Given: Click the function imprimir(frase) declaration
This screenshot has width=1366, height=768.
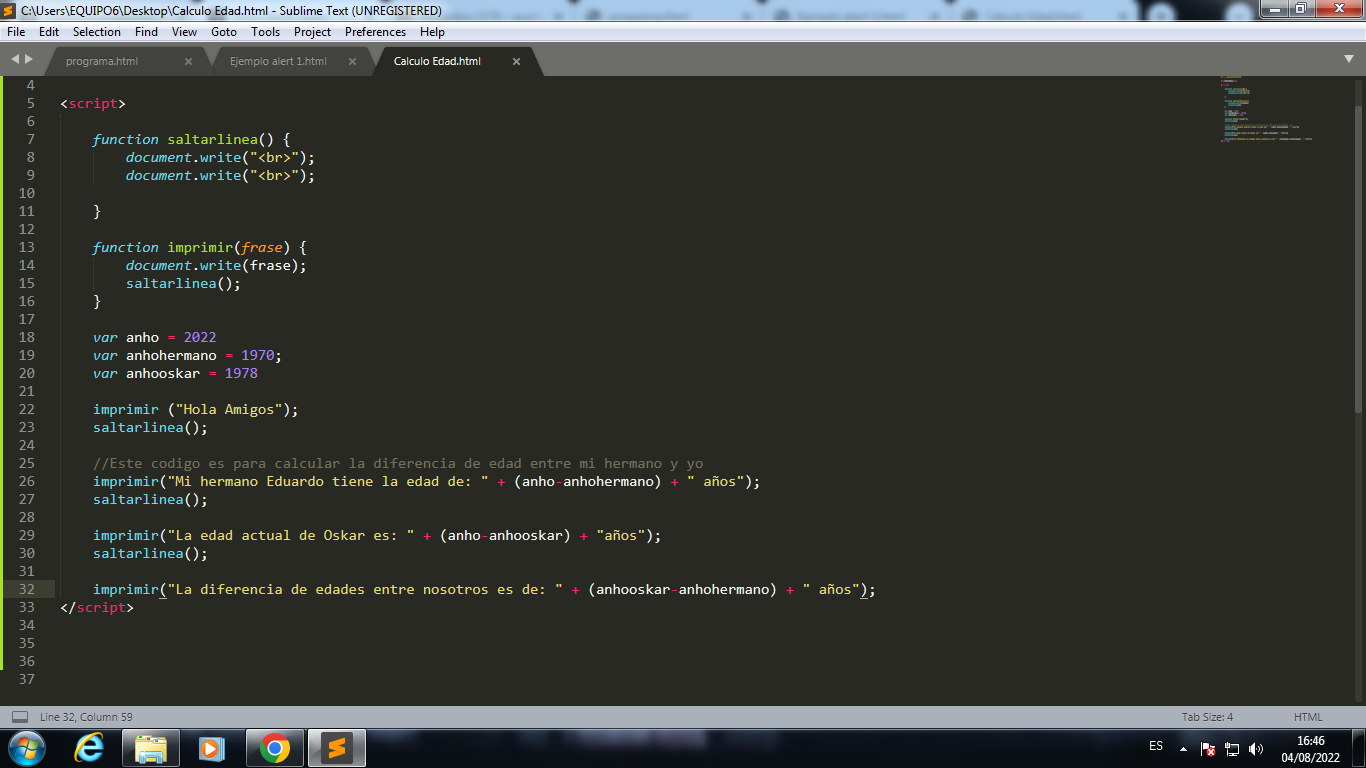Looking at the screenshot, I should pos(199,247).
